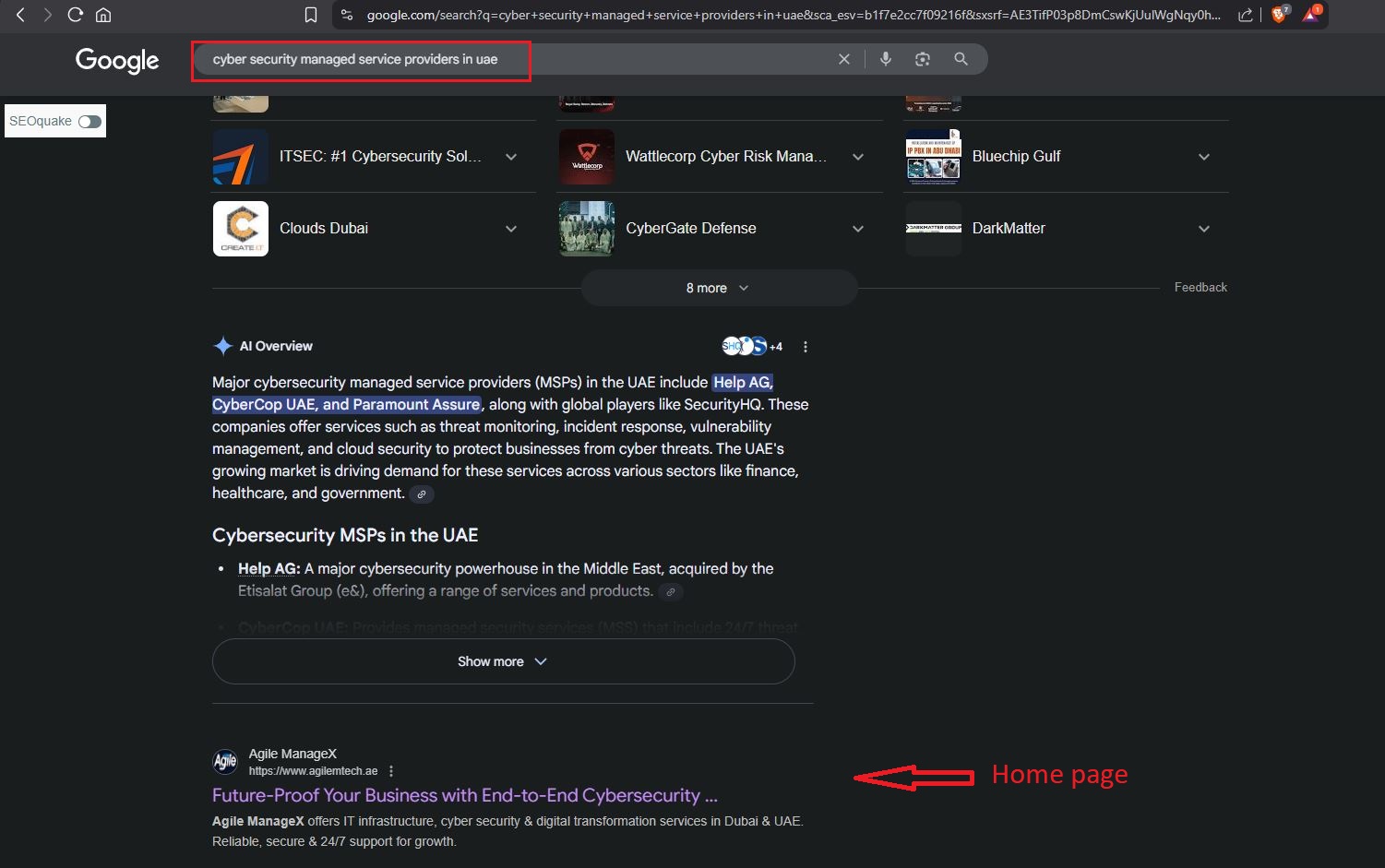Open AI Overview three-dot options menu

(806, 347)
